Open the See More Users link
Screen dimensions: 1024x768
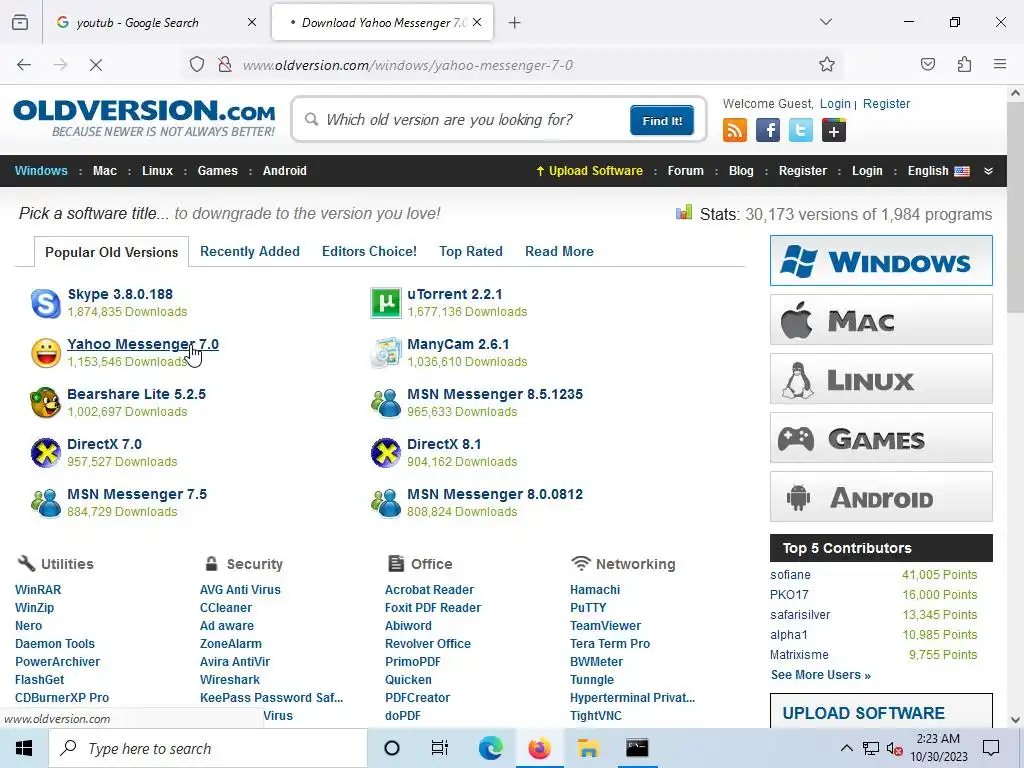pos(820,675)
